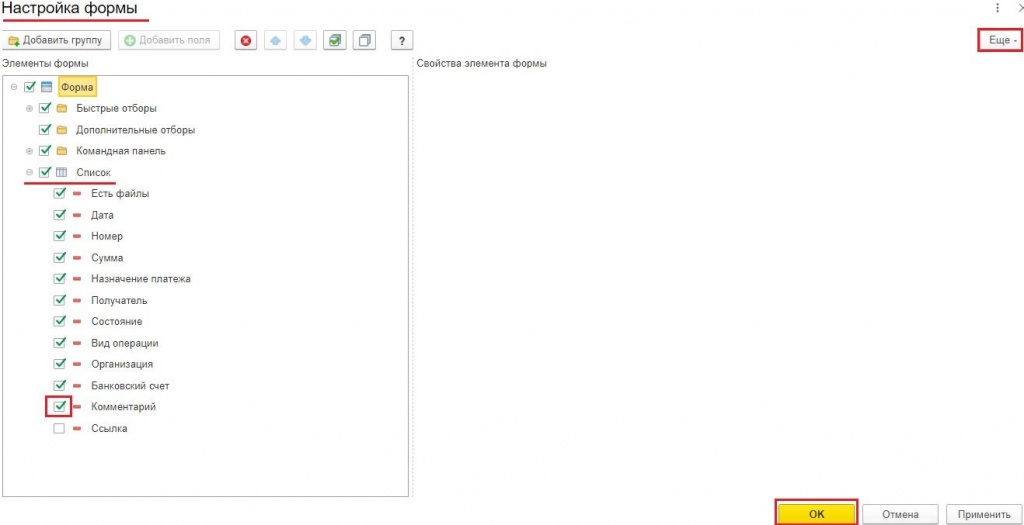1024x525 pixels.
Task: Select the Комментарий row
Action: pyautogui.click(x=123, y=407)
